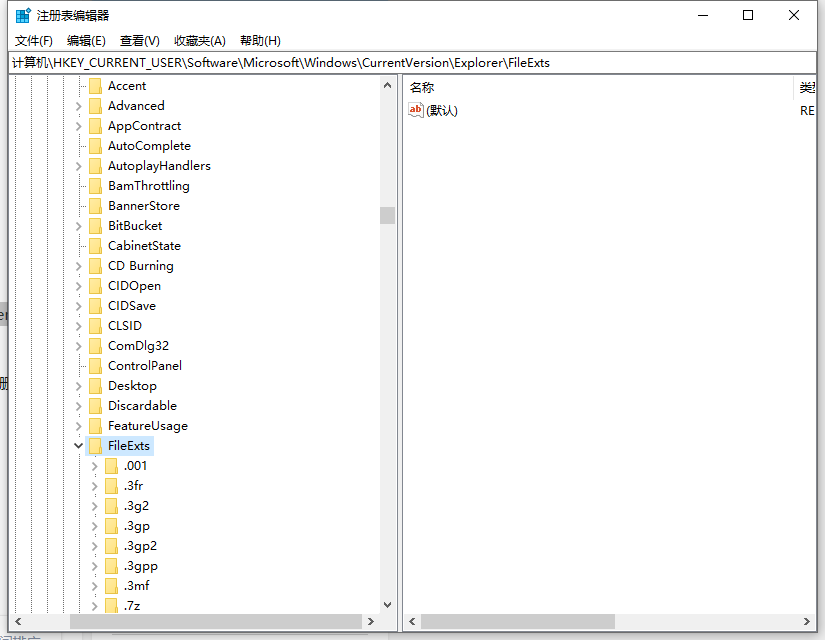Expand the AppContract key

(x=79, y=125)
